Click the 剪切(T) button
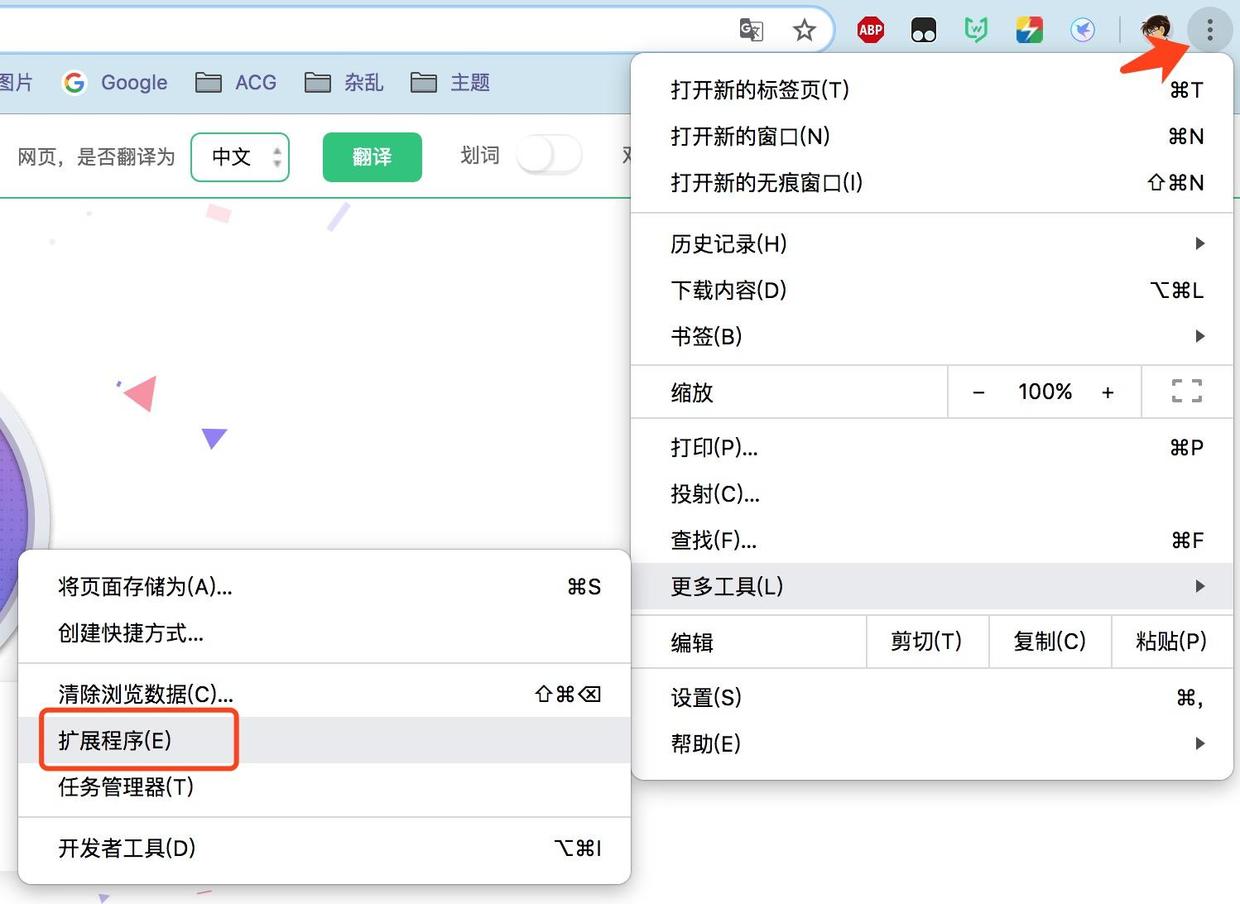 (926, 642)
